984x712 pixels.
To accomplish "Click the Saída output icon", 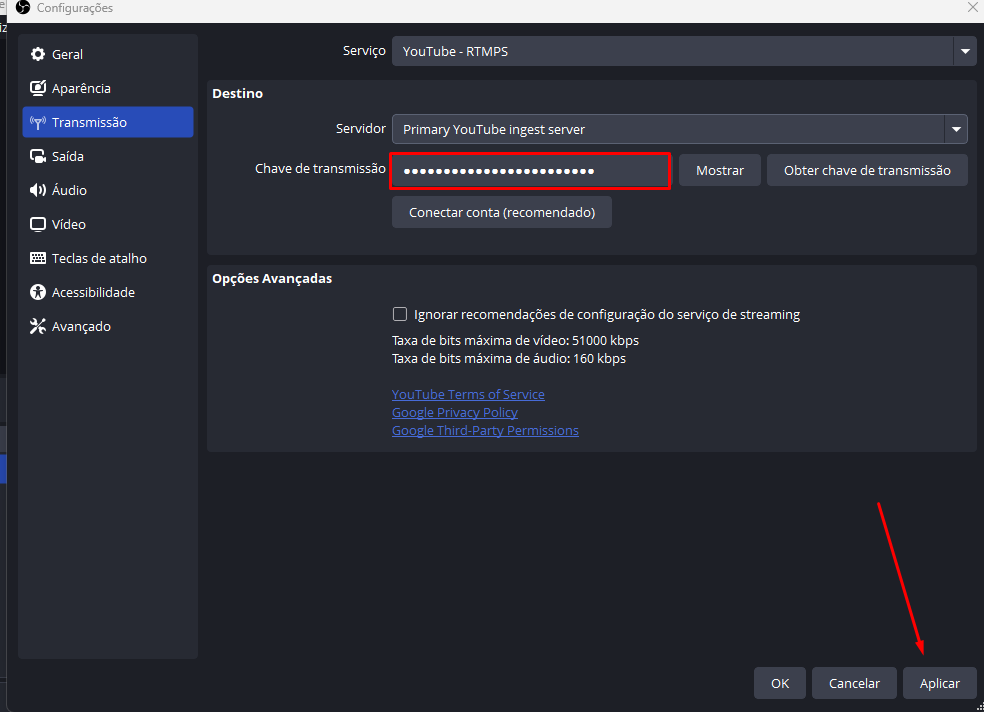I will (x=38, y=156).
